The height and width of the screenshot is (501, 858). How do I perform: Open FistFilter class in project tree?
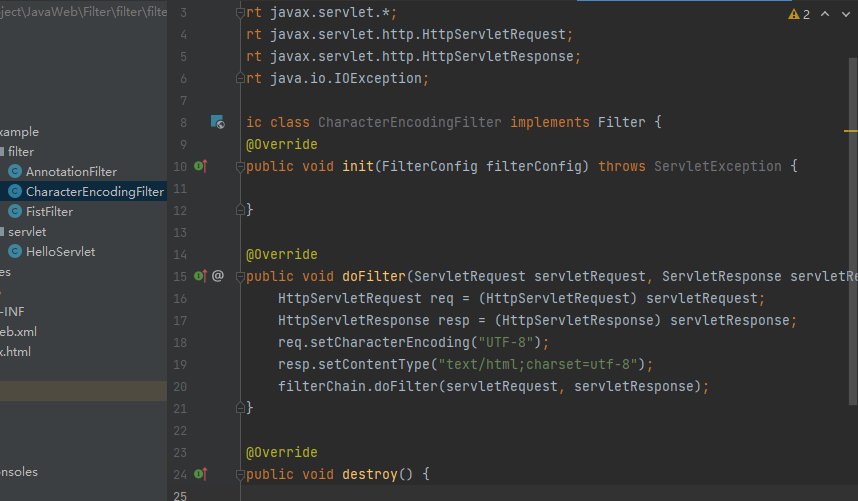tap(49, 211)
